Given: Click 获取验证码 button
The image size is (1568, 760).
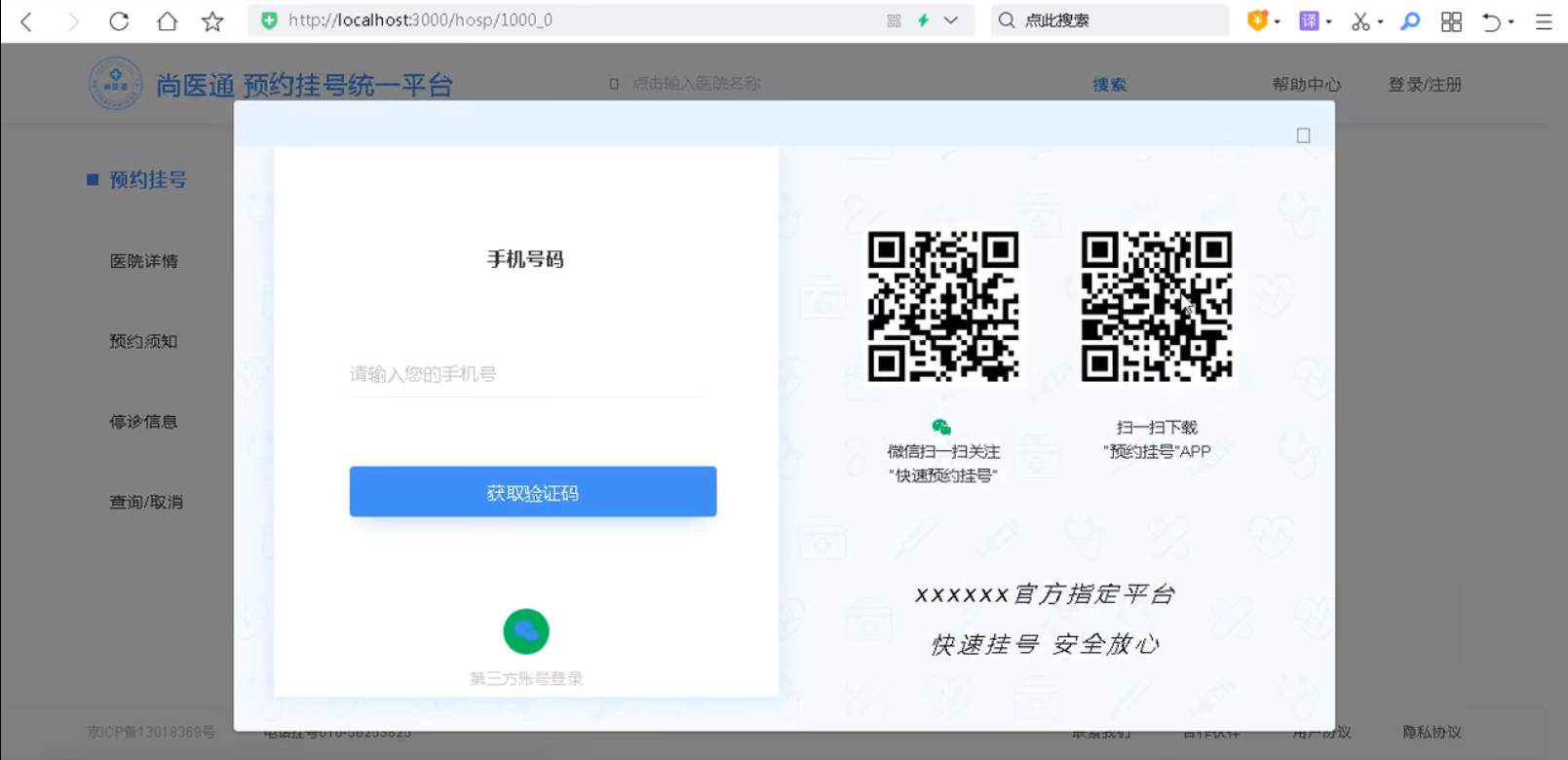Looking at the screenshot, I should pyautogui.click(x=533, y=492).
